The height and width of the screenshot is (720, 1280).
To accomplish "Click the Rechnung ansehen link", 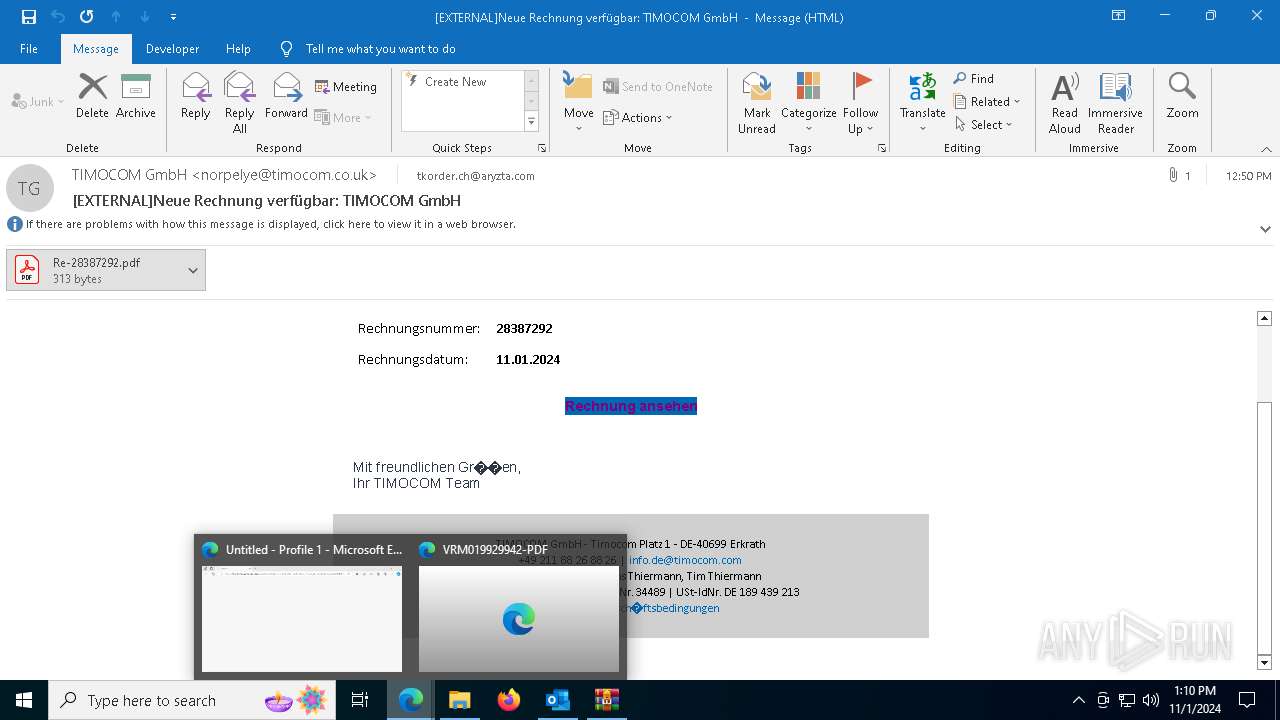I will point(631,406).
